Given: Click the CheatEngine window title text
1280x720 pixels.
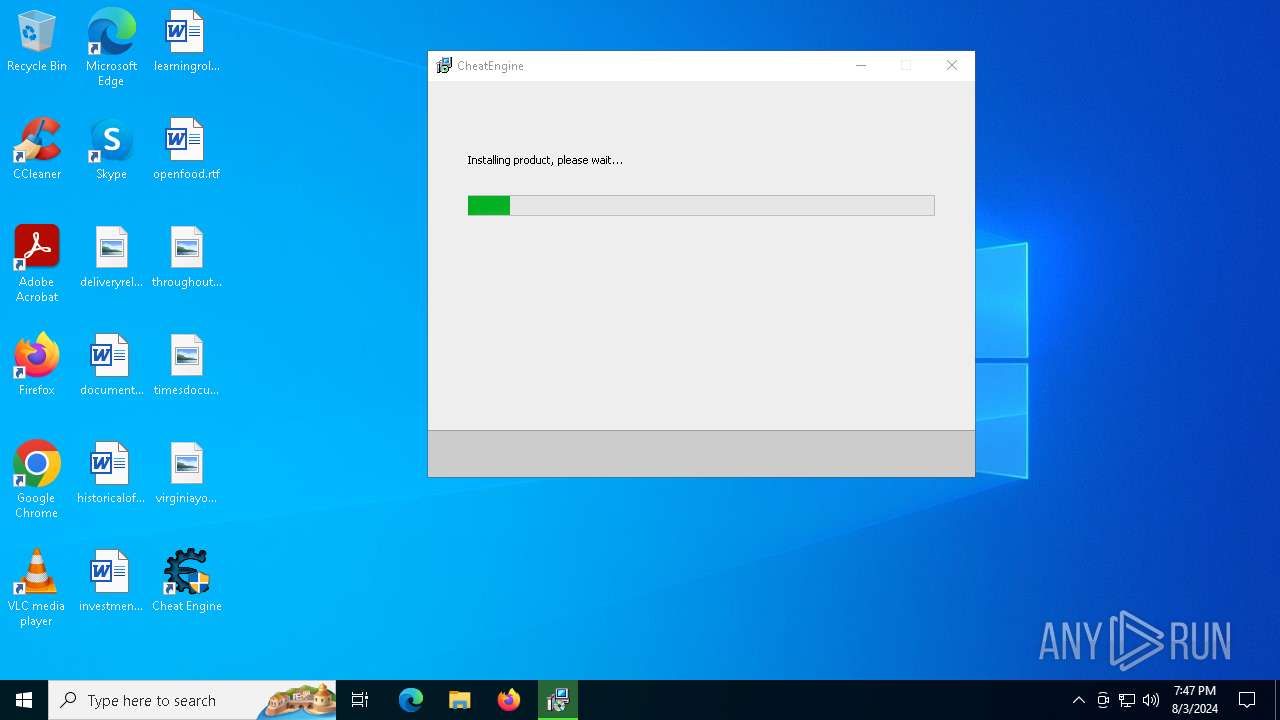Looking at the screenshot, I should [x=490, y=66].
